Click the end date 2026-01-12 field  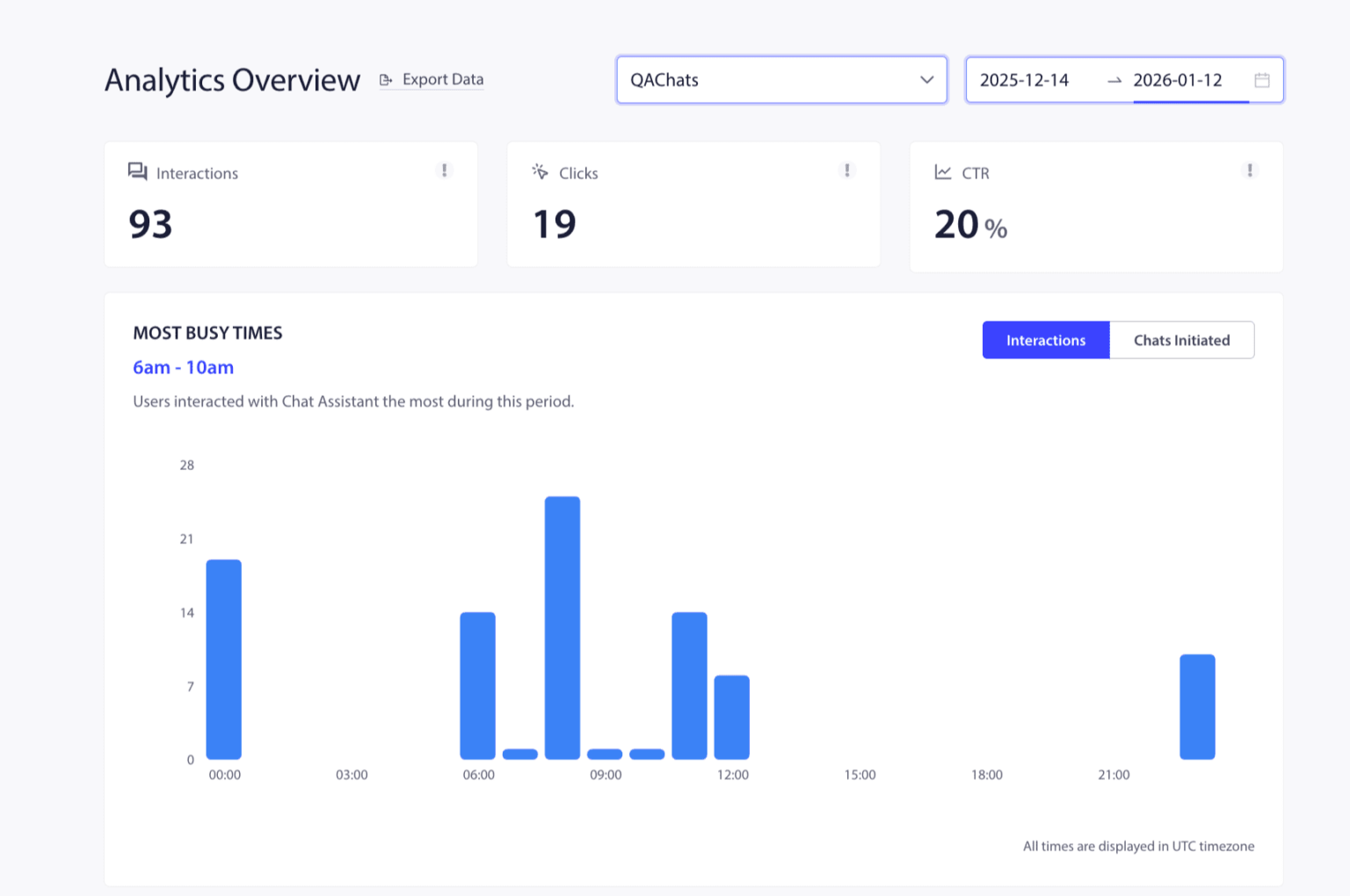coord(1178,80)
